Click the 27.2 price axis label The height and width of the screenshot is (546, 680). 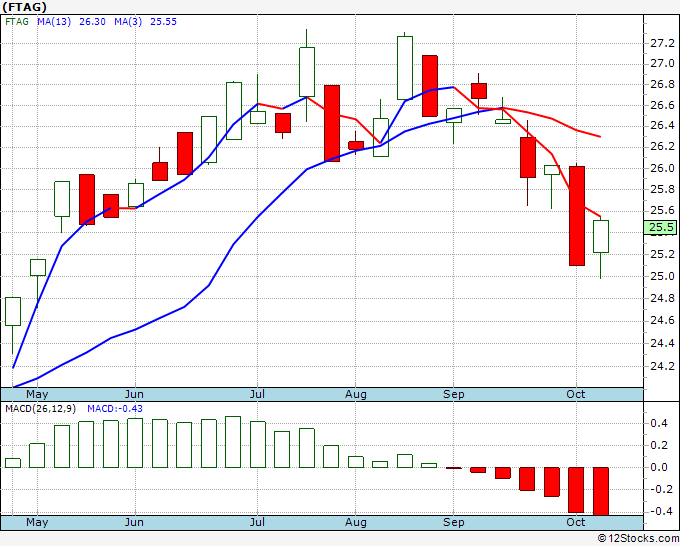point(662,43)
